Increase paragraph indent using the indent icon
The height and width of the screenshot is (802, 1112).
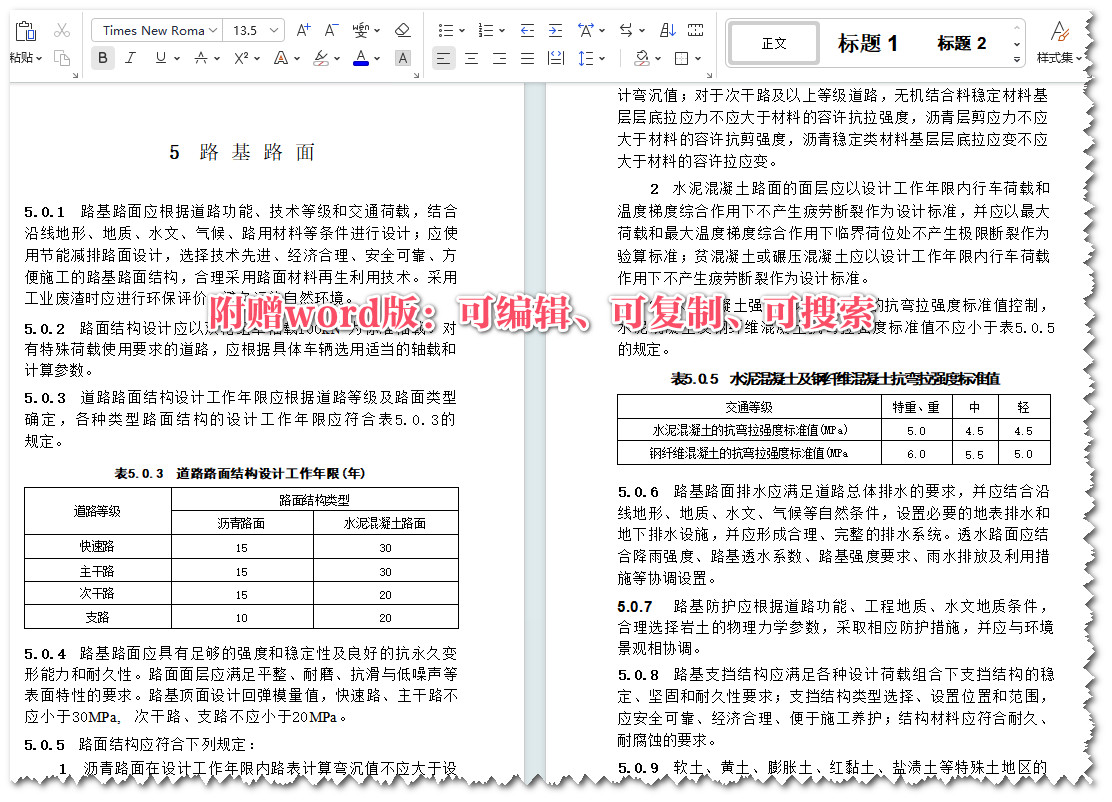554,30
